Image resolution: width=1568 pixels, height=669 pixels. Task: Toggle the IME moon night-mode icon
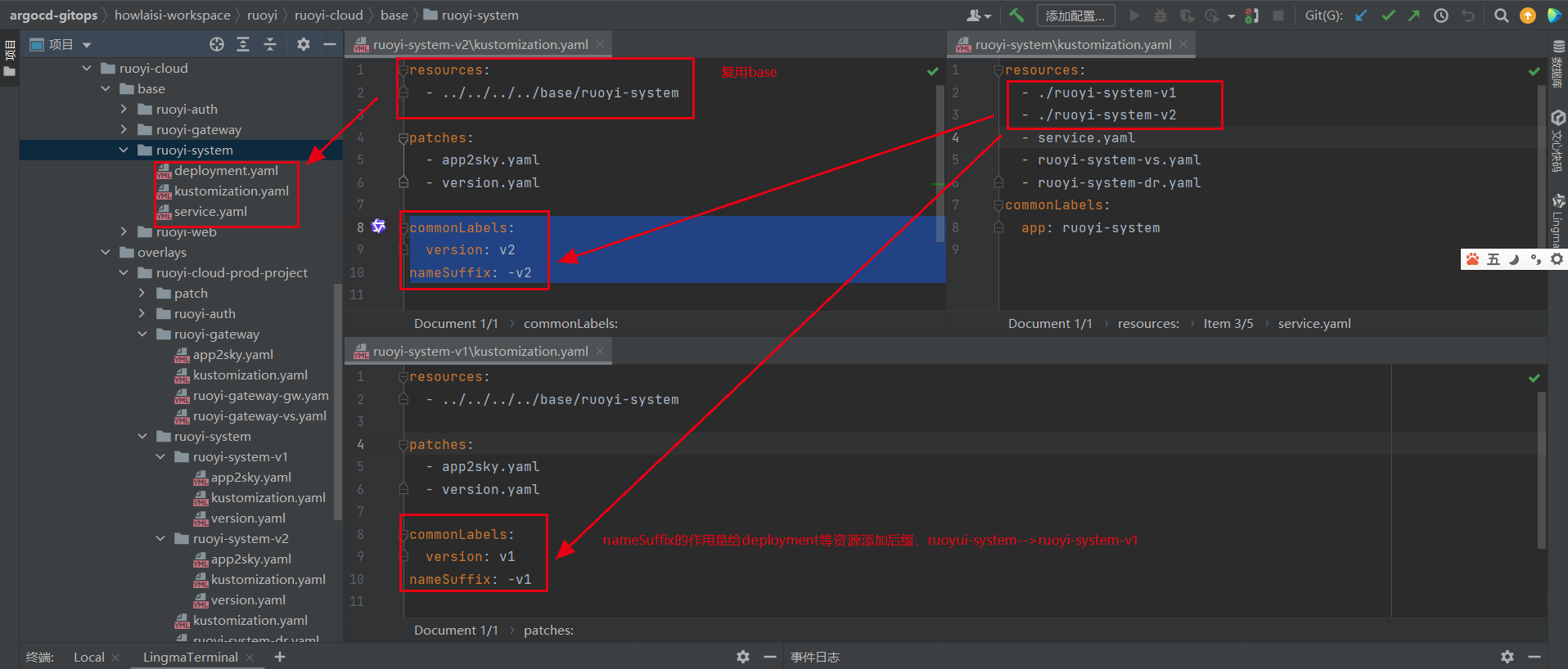[x=1514, y=259]
